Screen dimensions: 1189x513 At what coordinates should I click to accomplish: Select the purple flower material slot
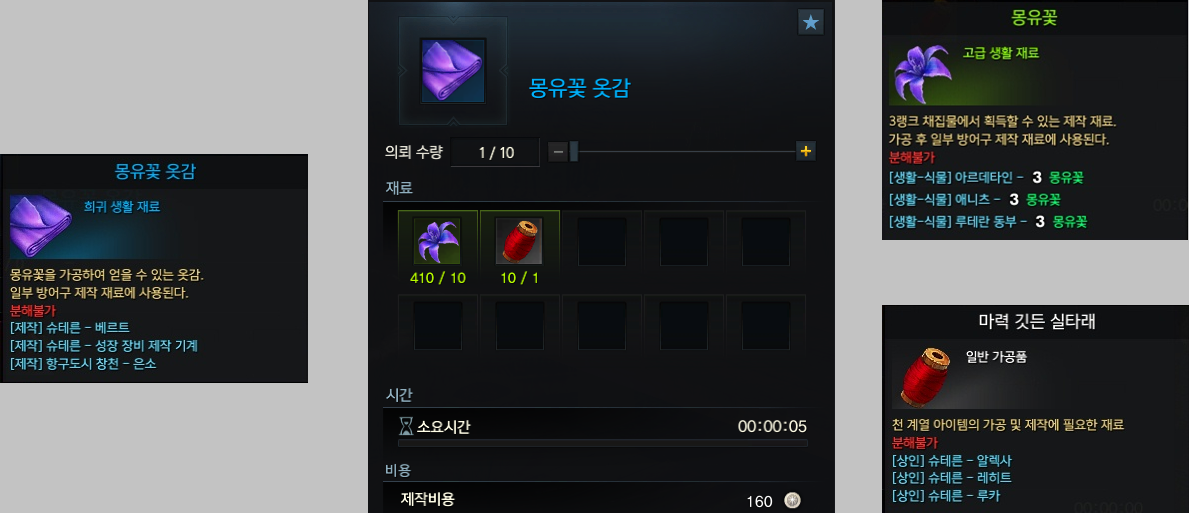pyautogui.click(x=438, y=240)
